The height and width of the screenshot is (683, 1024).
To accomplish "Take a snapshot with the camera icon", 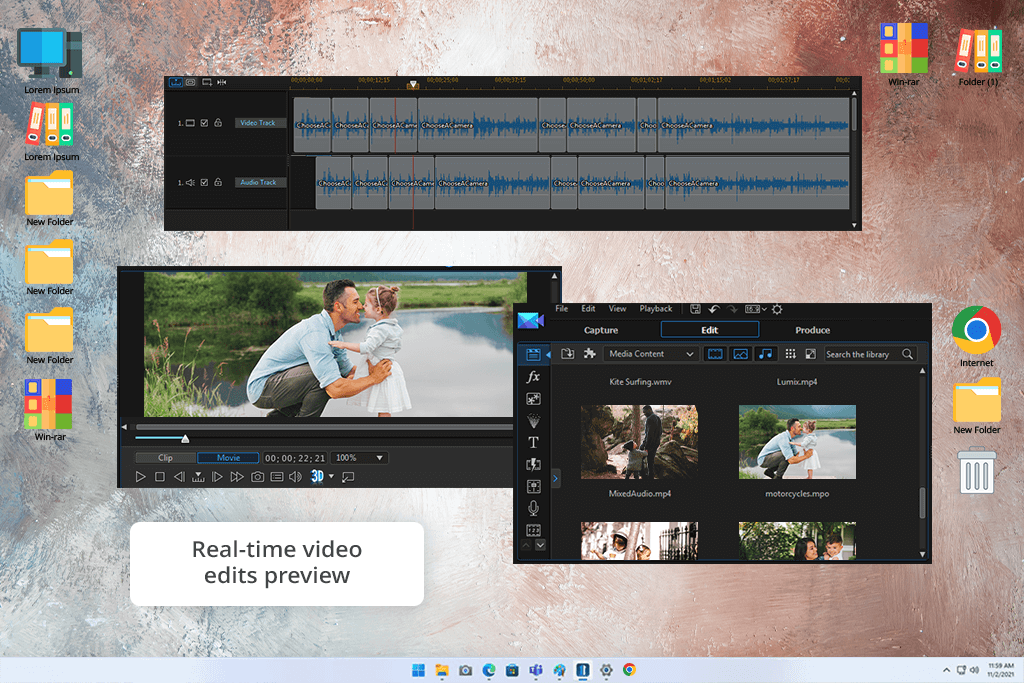I will coord(257,477).
